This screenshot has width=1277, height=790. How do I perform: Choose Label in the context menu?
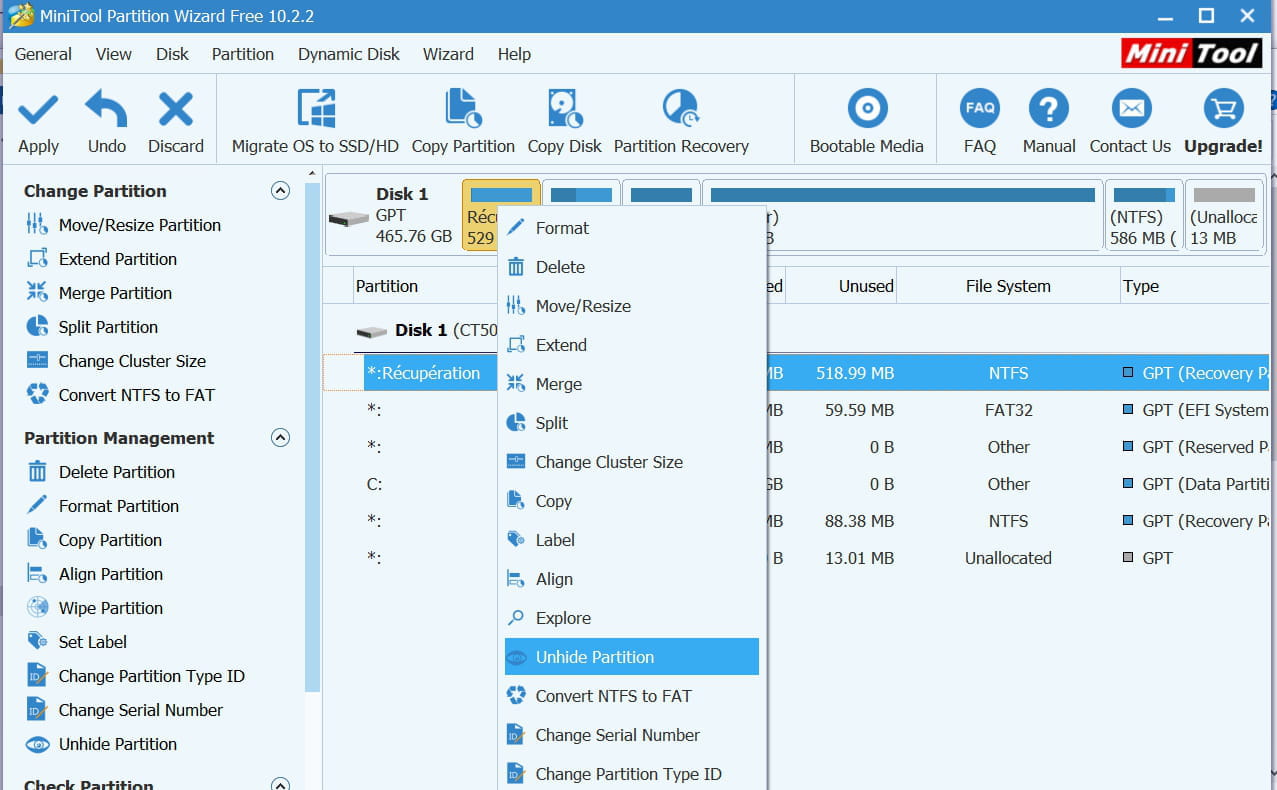pos(632,540)
